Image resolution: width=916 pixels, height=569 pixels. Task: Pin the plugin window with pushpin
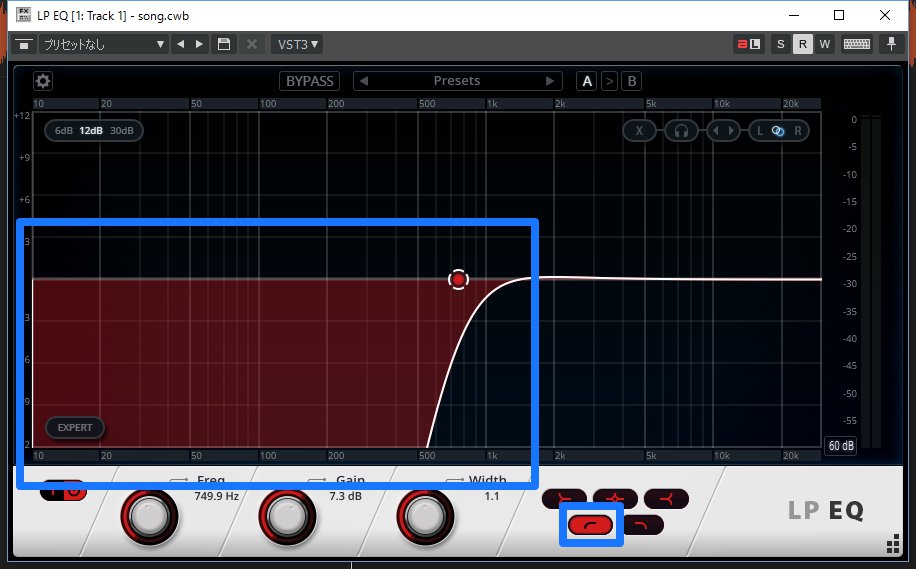(x=891, y=44)
